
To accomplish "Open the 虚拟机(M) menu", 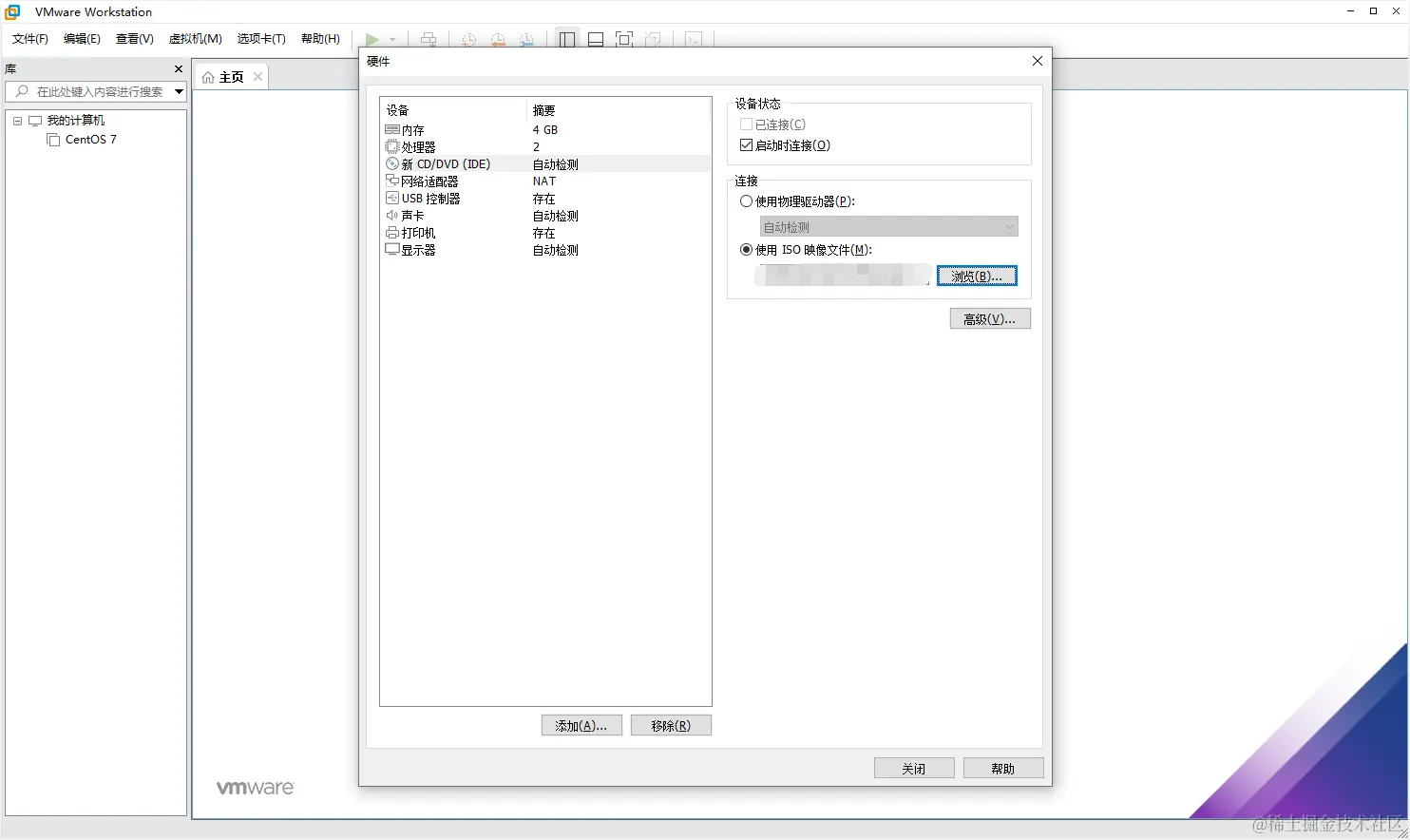I will [196, 39].
